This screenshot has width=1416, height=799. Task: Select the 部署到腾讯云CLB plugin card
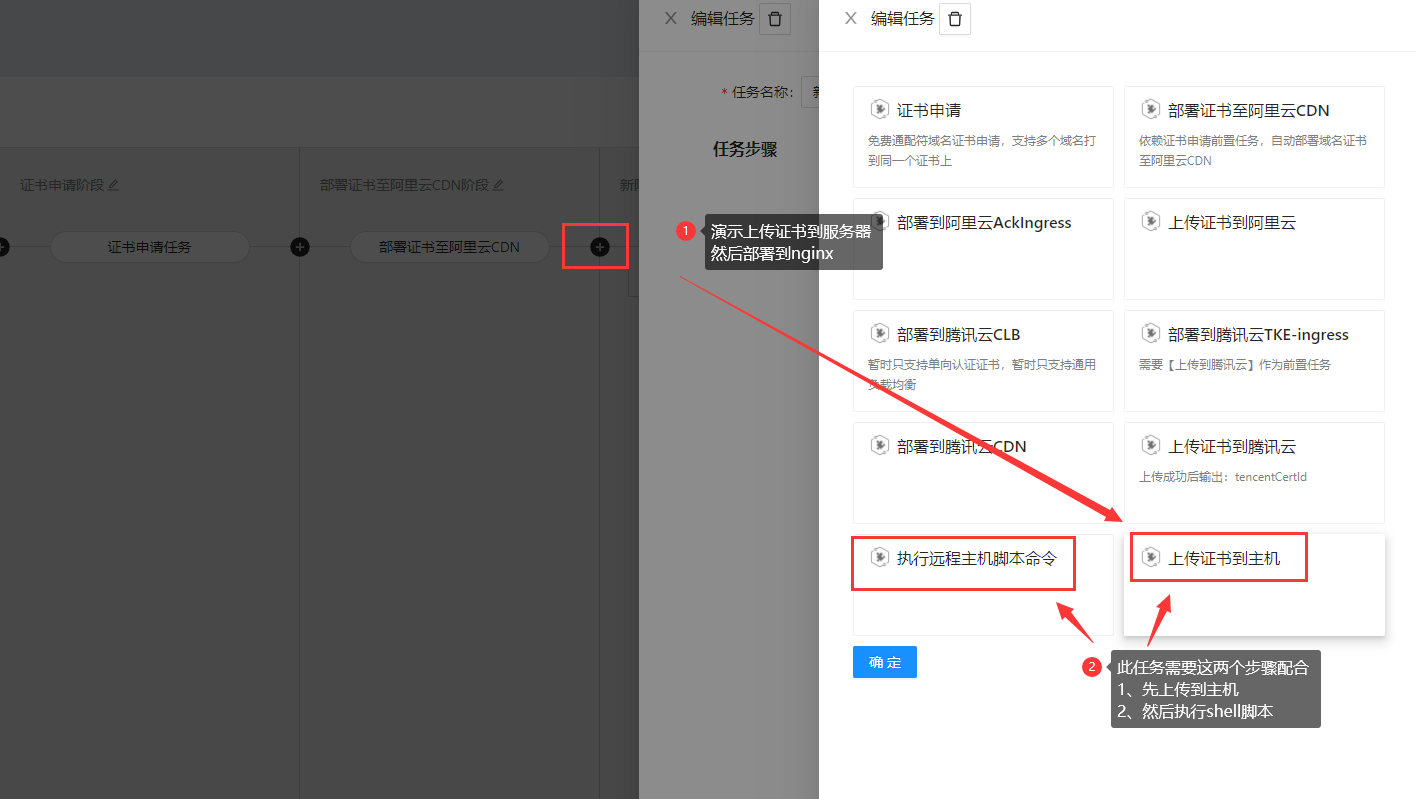pos(982,361)
